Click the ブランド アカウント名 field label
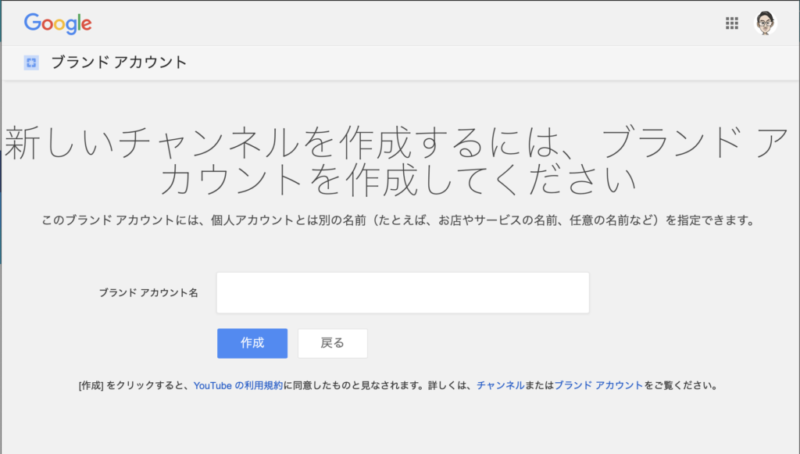The width and height of the screenshot is (800, 454). point(148,293)
